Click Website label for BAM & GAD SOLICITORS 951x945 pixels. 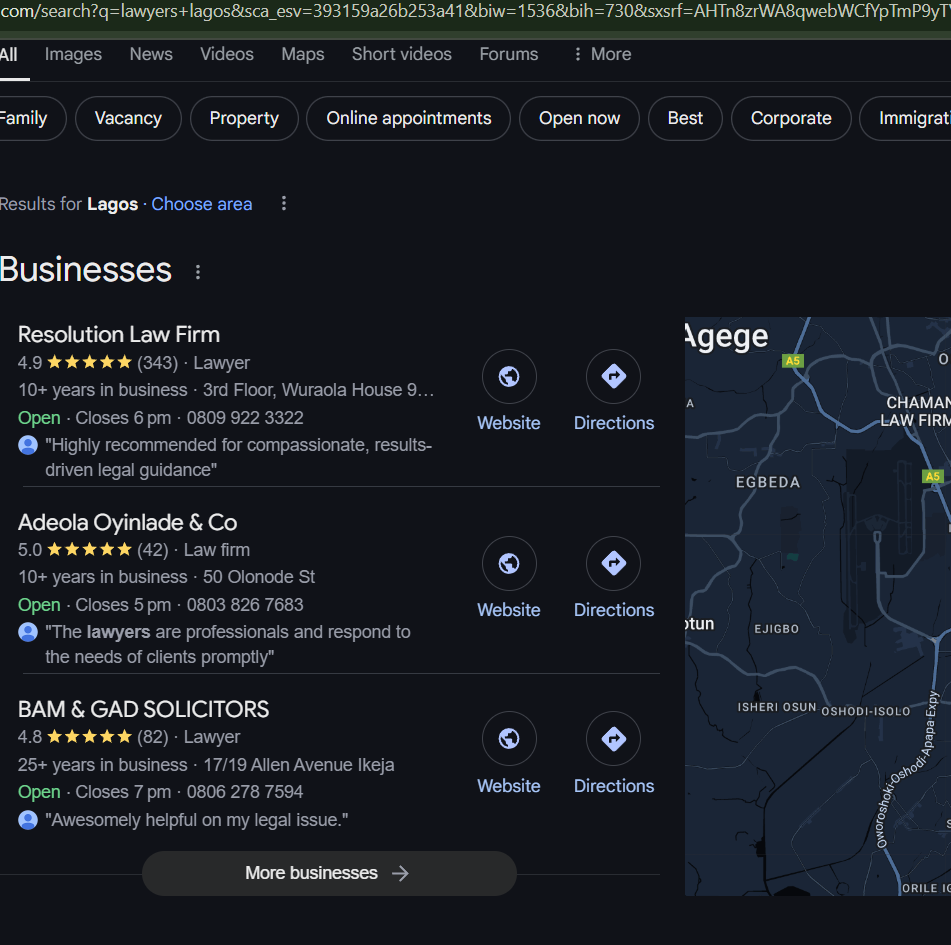(x=509, y=785)
